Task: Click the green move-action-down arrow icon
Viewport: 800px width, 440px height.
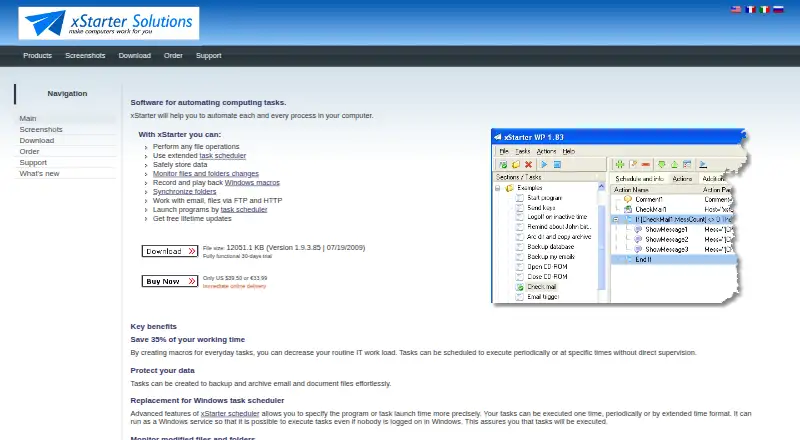Action: point(662,164)
